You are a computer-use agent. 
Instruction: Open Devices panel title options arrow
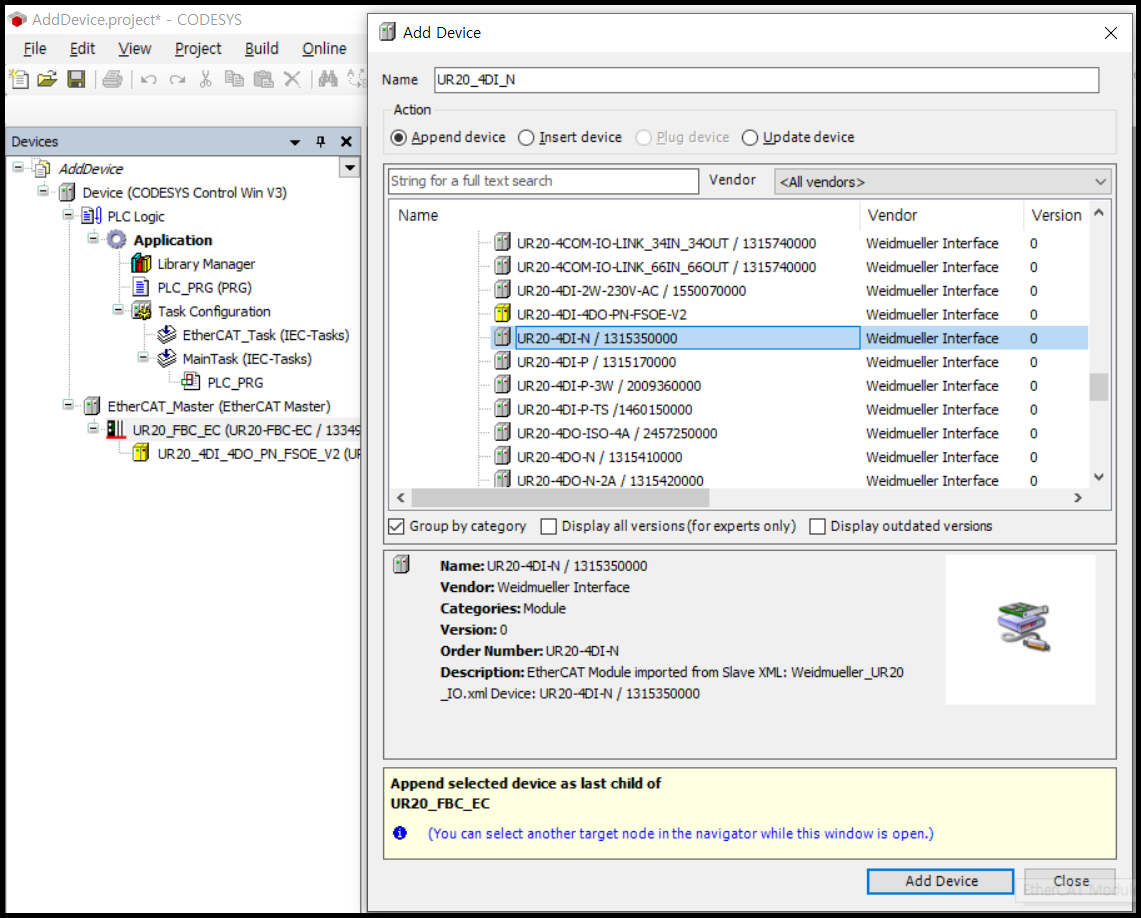click(295, 143)
